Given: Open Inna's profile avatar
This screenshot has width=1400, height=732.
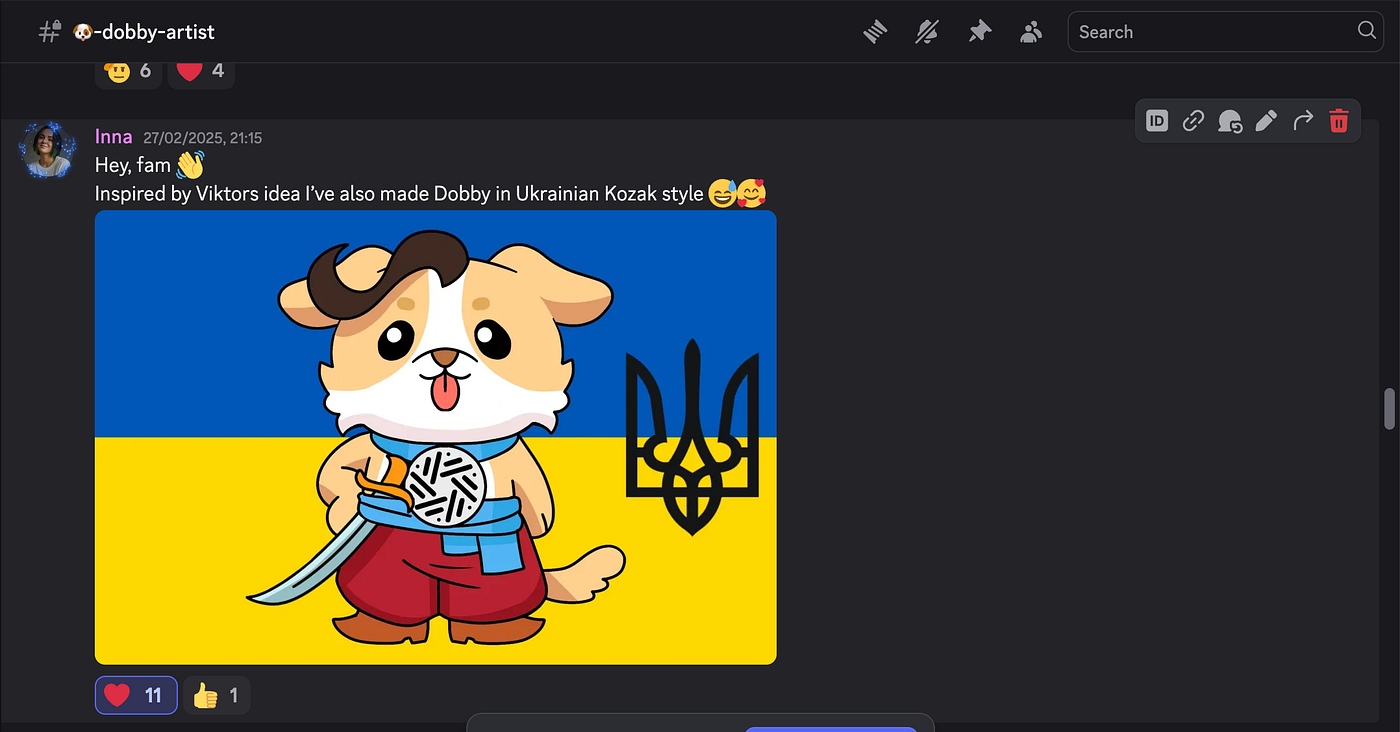Looking at the screenshot, I should [46, 151].
